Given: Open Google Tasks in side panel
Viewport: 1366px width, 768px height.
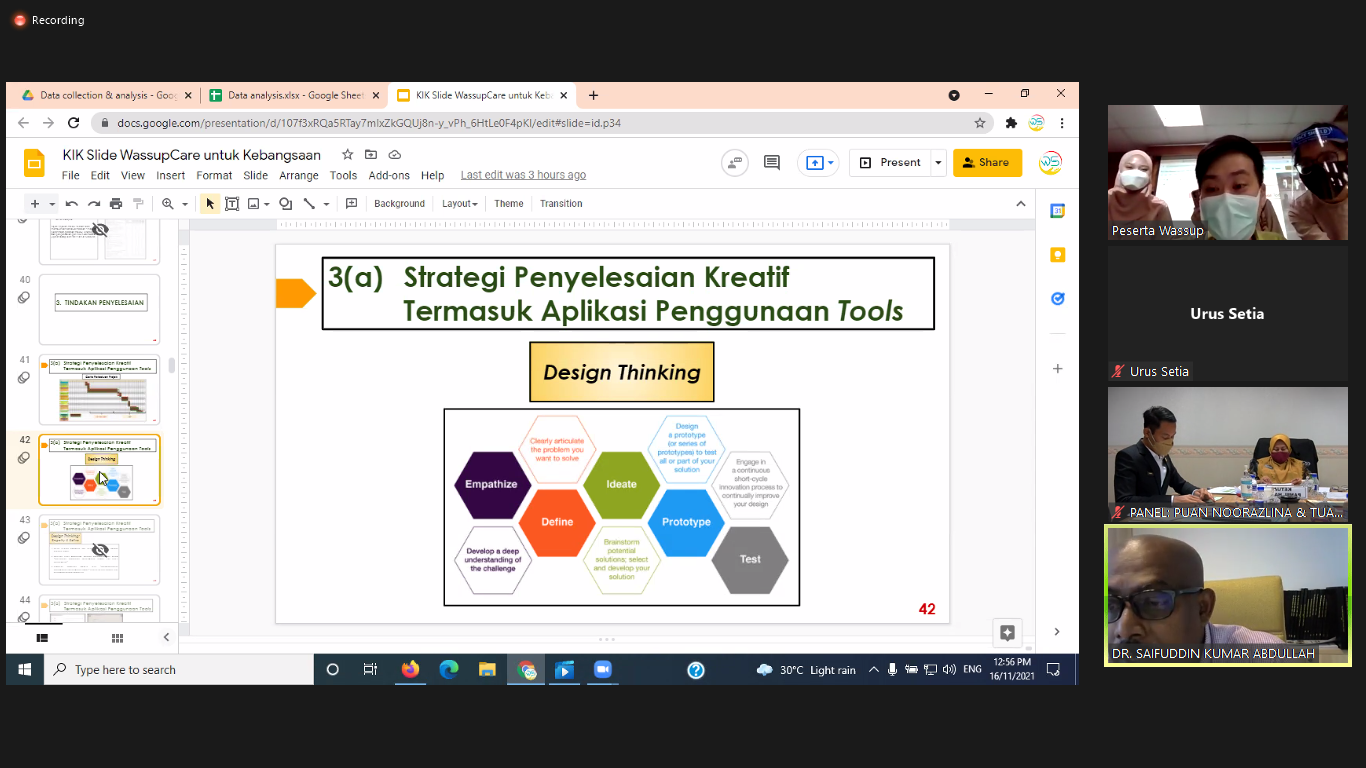Looking at the screenshot, I should click(x=1057, y=299).
